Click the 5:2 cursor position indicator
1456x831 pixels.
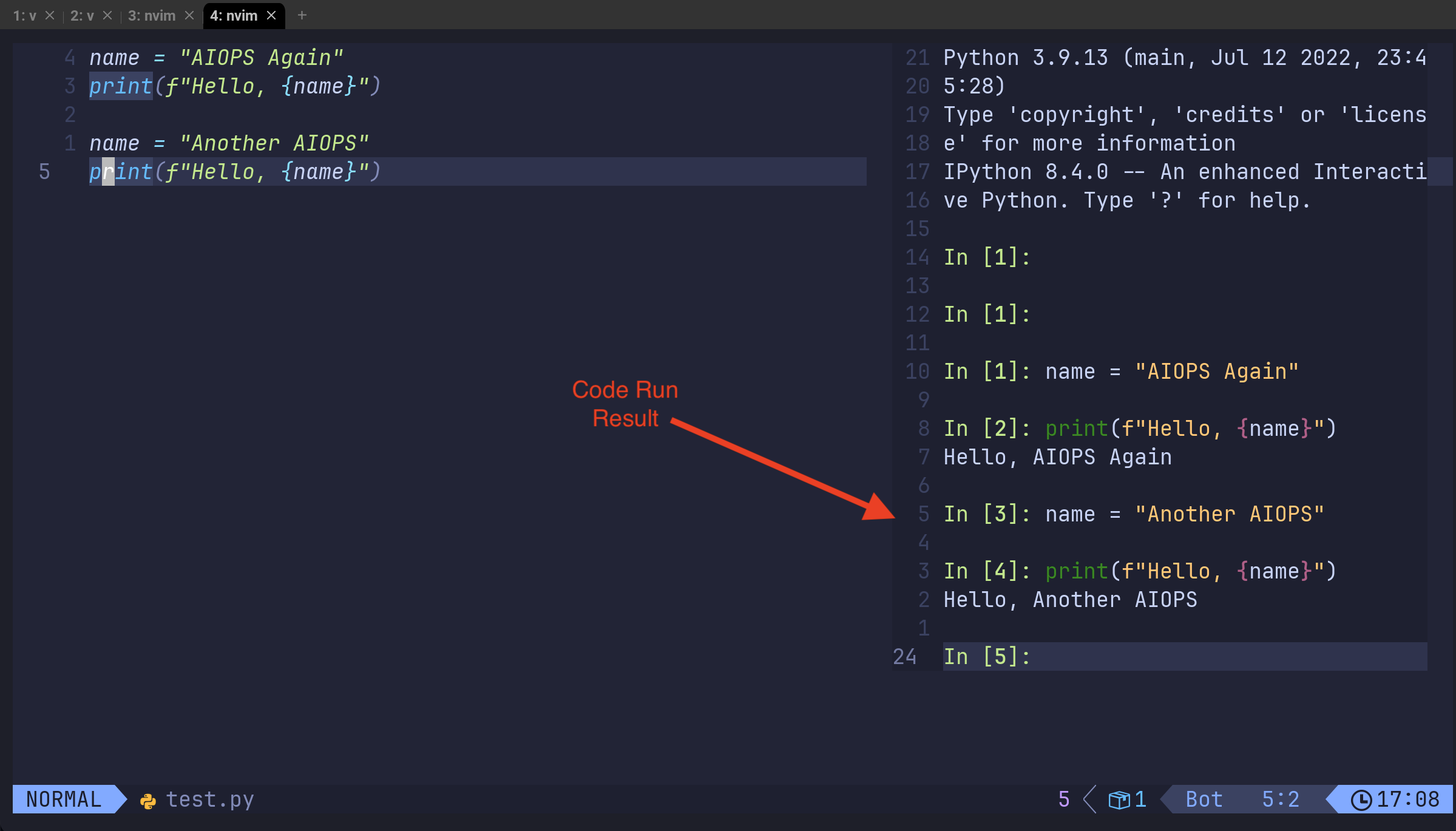coord(1281,799)
